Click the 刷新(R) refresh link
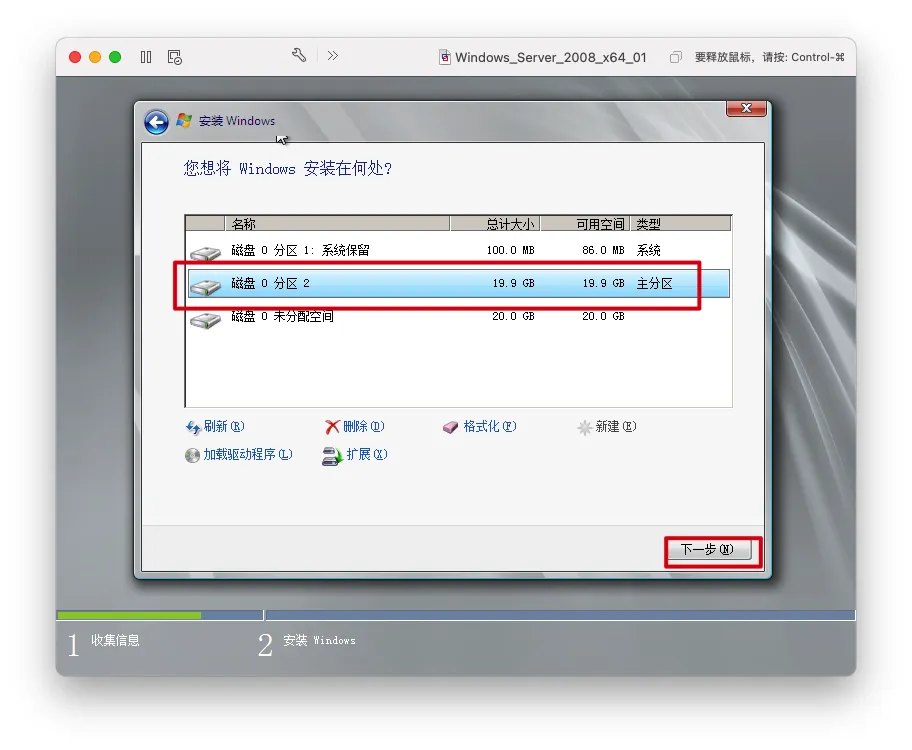Screen dimensions: 912x750 [x=224, y=426]
